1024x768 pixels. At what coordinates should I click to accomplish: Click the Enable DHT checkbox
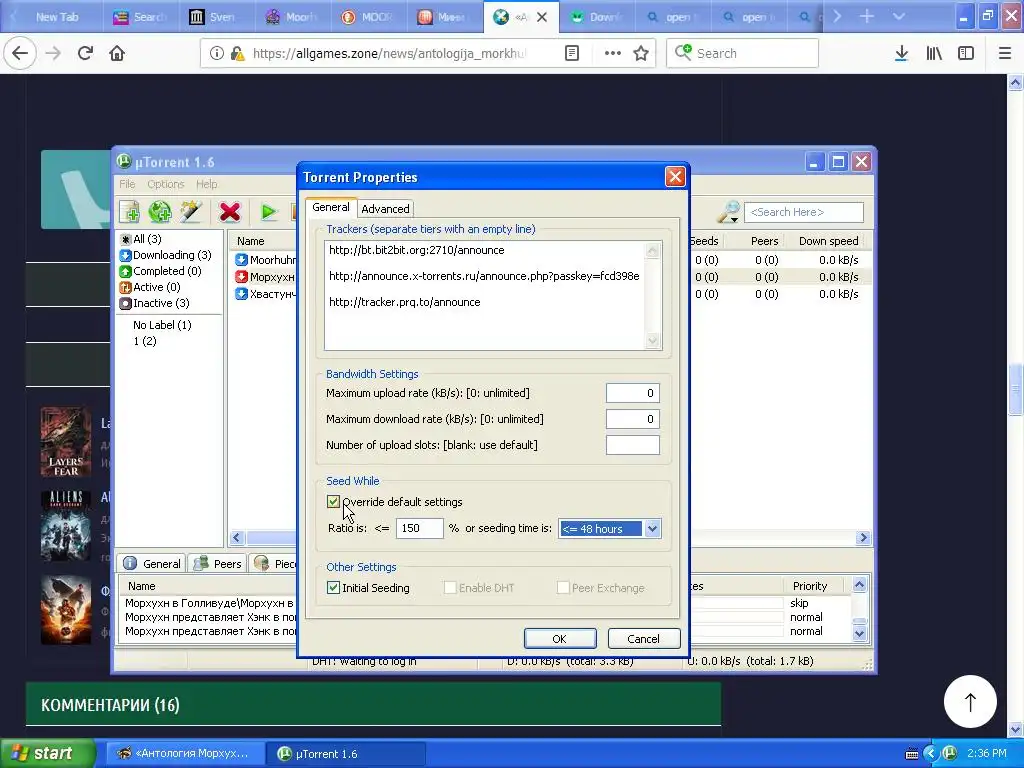pos(450,588)
